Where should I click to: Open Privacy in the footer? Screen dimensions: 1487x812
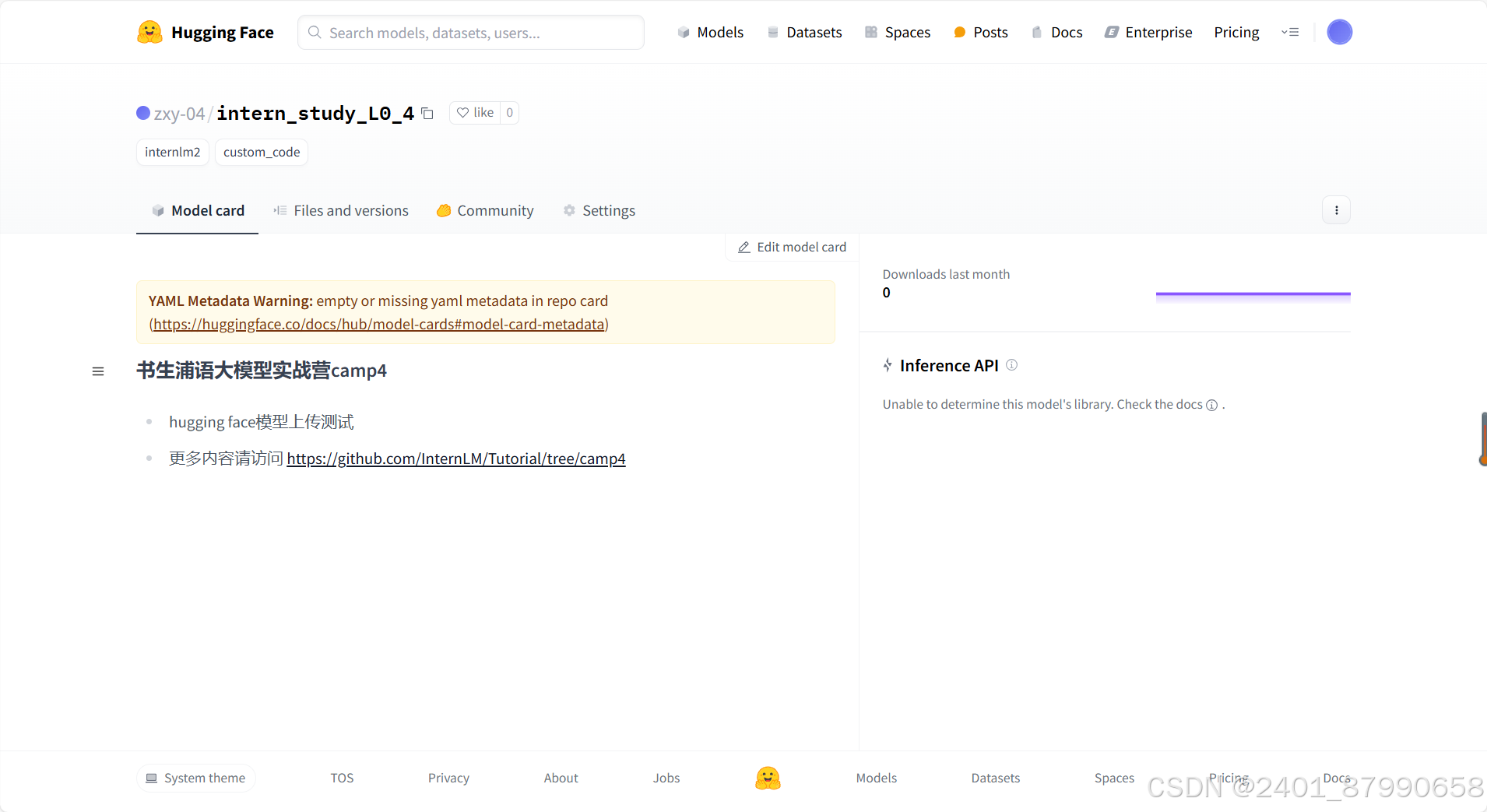(x=448, y=778)
